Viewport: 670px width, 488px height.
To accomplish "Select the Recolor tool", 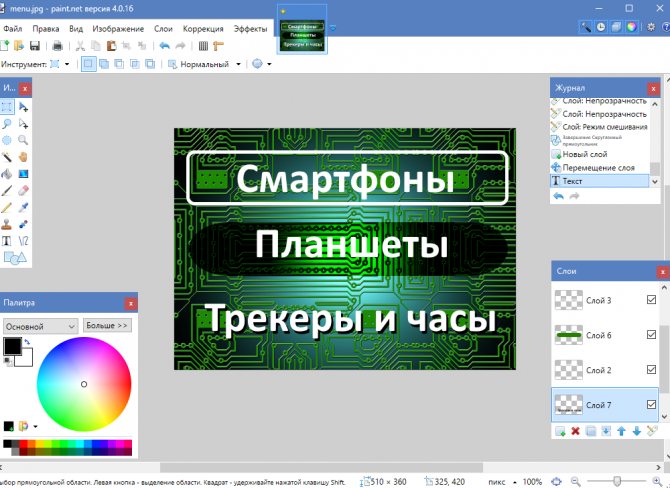I will tap(24, 224).
